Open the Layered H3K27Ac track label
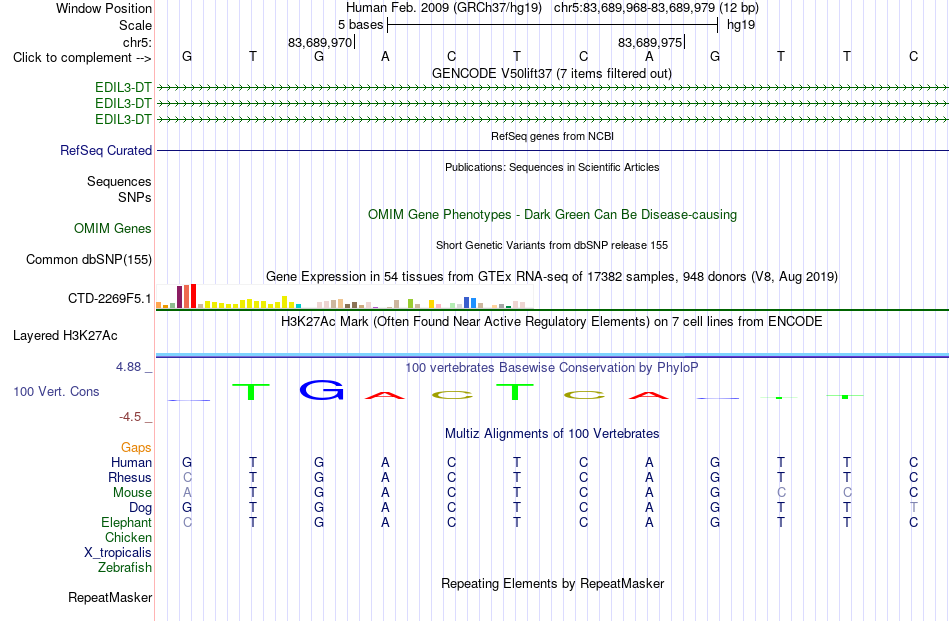The image size is (950, 621). pyautogui.click(x=65, y=336)
